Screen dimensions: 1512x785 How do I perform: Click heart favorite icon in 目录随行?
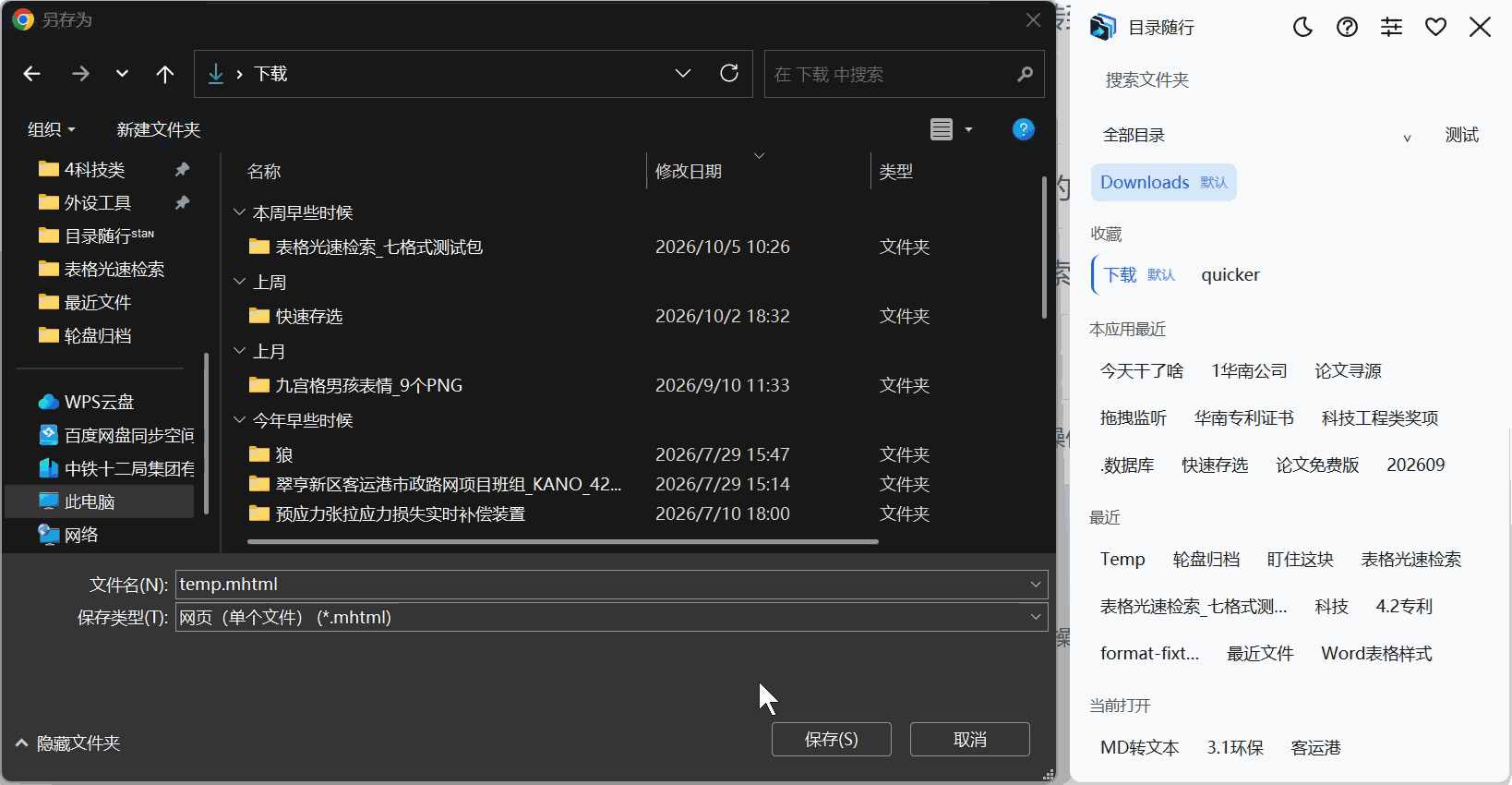1435,28
